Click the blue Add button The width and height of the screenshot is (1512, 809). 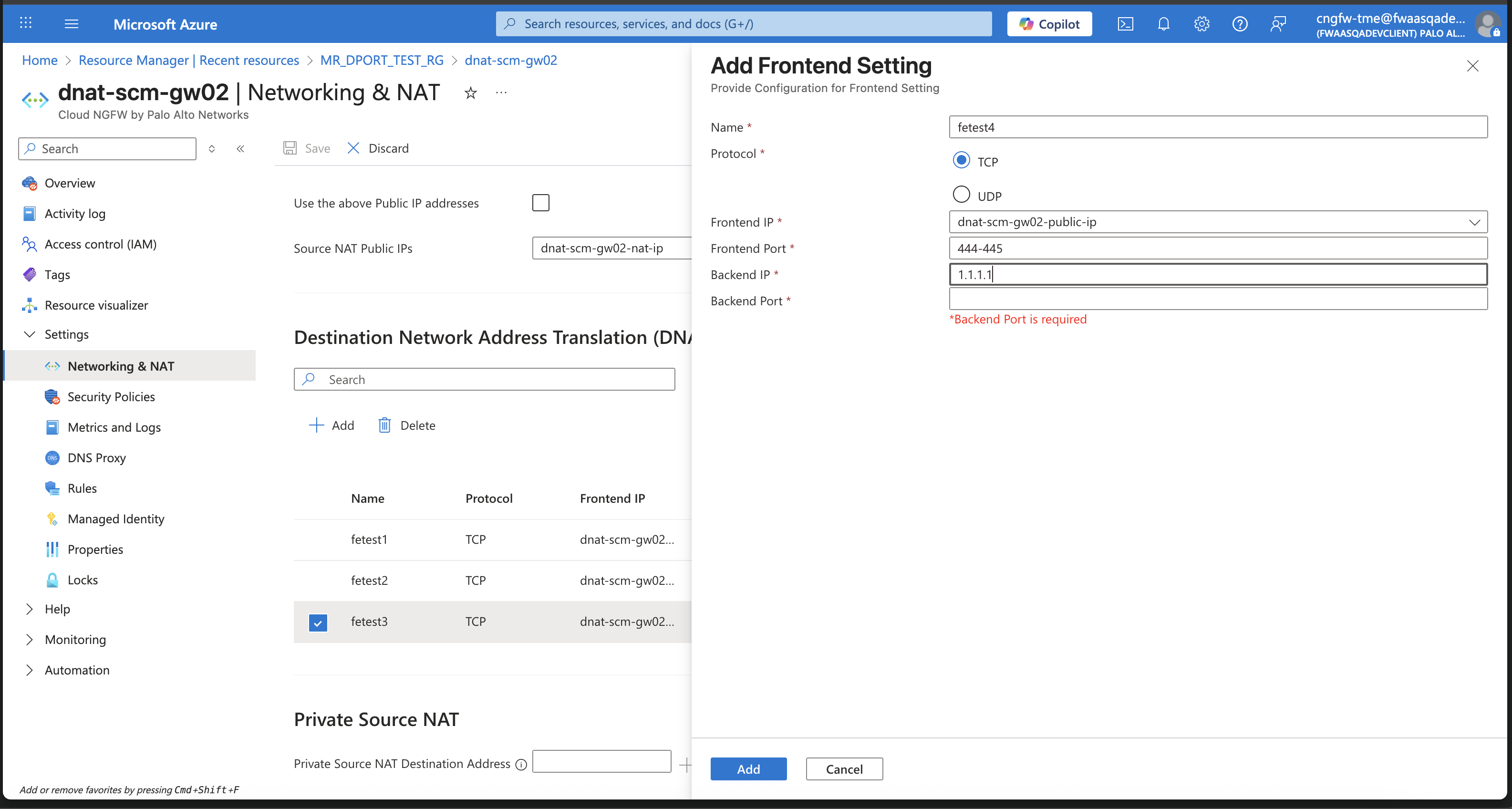pyautogui.click(x=748, y=769)
